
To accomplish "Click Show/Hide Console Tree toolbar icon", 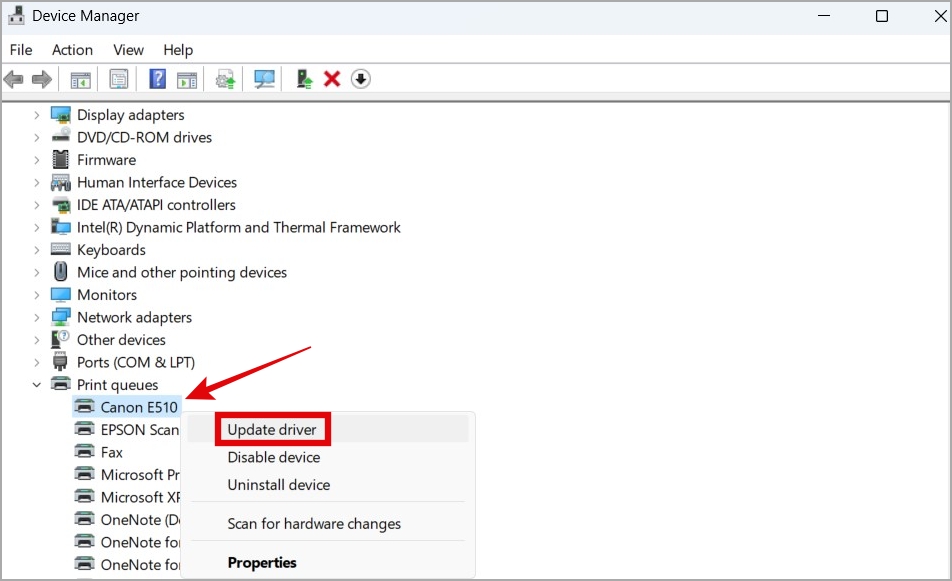I will [80, 80].
